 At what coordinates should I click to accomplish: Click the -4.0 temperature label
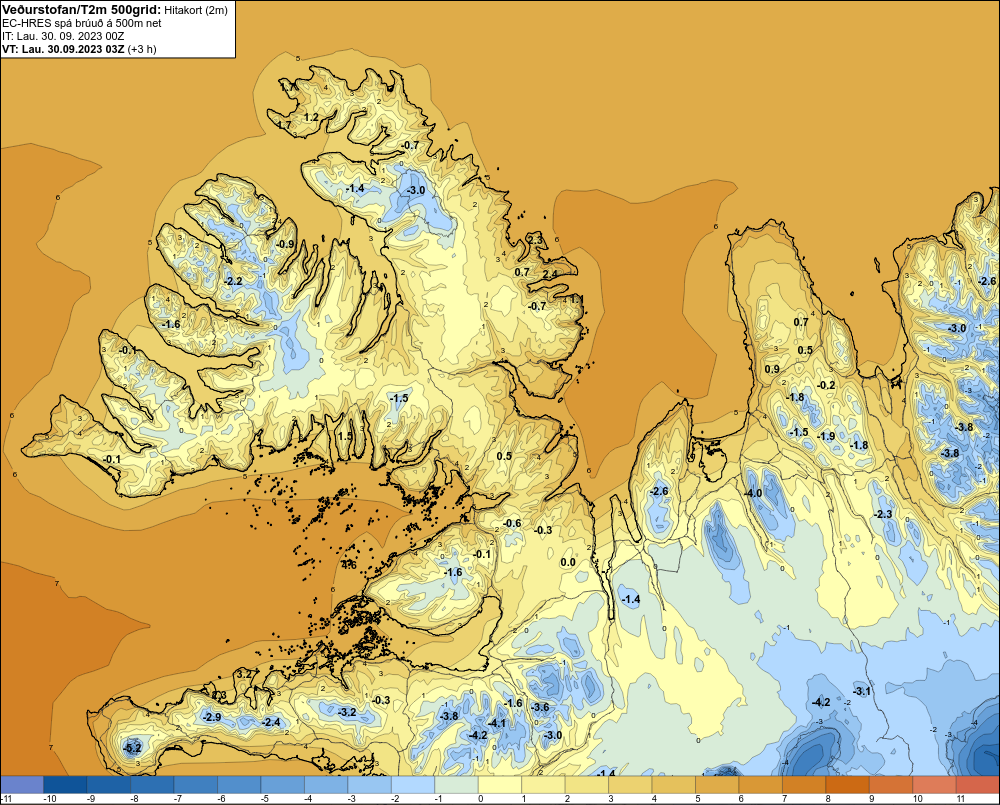pyautogui.click(x=753, y=494)
